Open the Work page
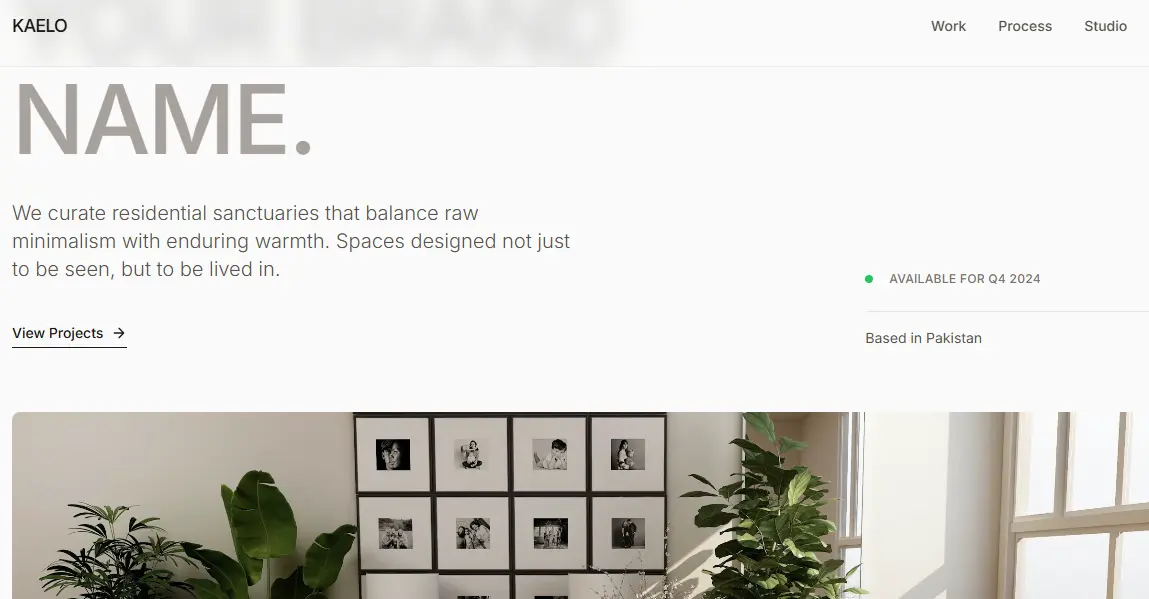Screen dimensions: 1149x599 (948, 26)
